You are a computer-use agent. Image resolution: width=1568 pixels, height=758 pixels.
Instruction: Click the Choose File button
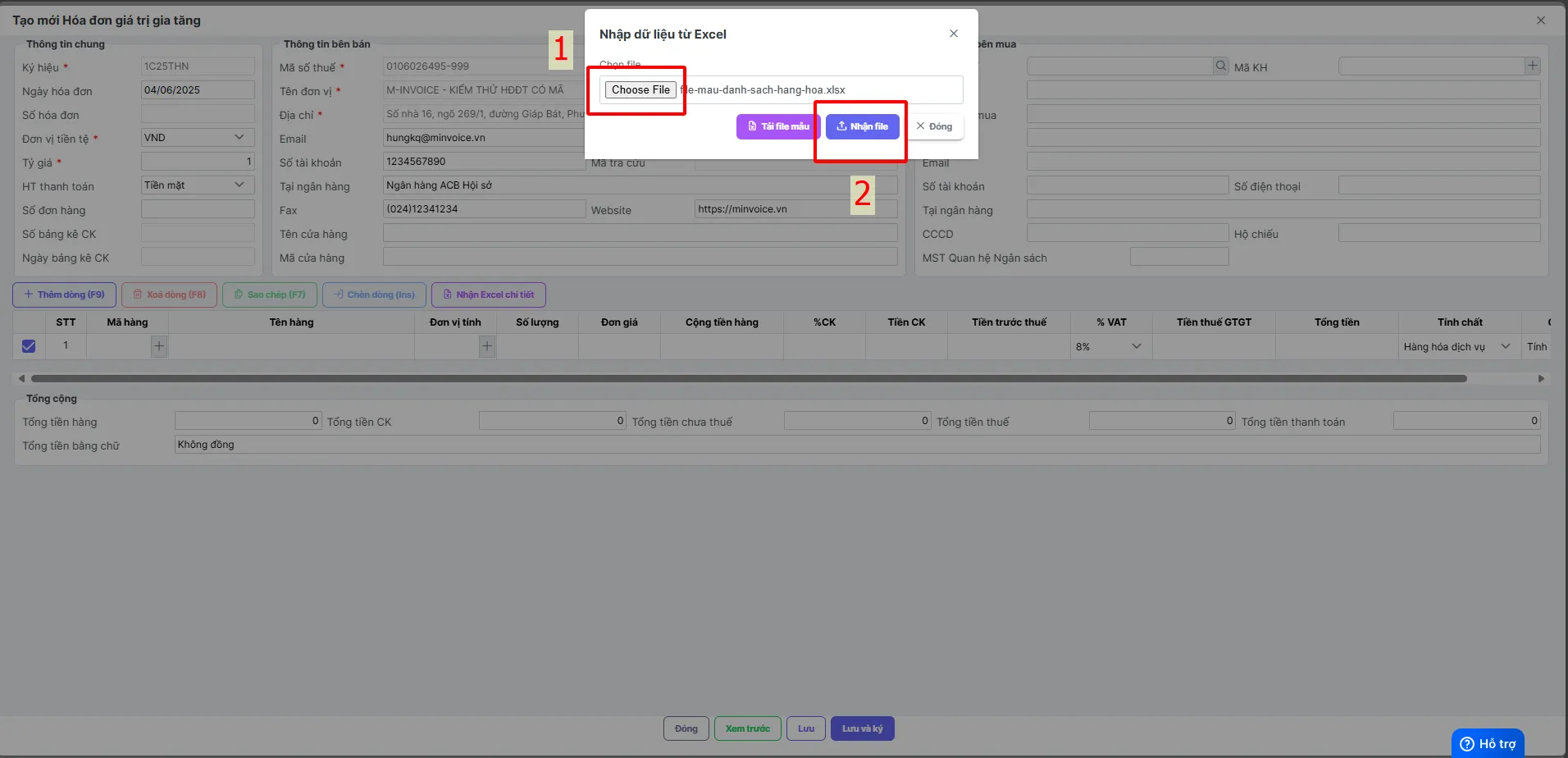pyautogui.click(x=640, y=89)
